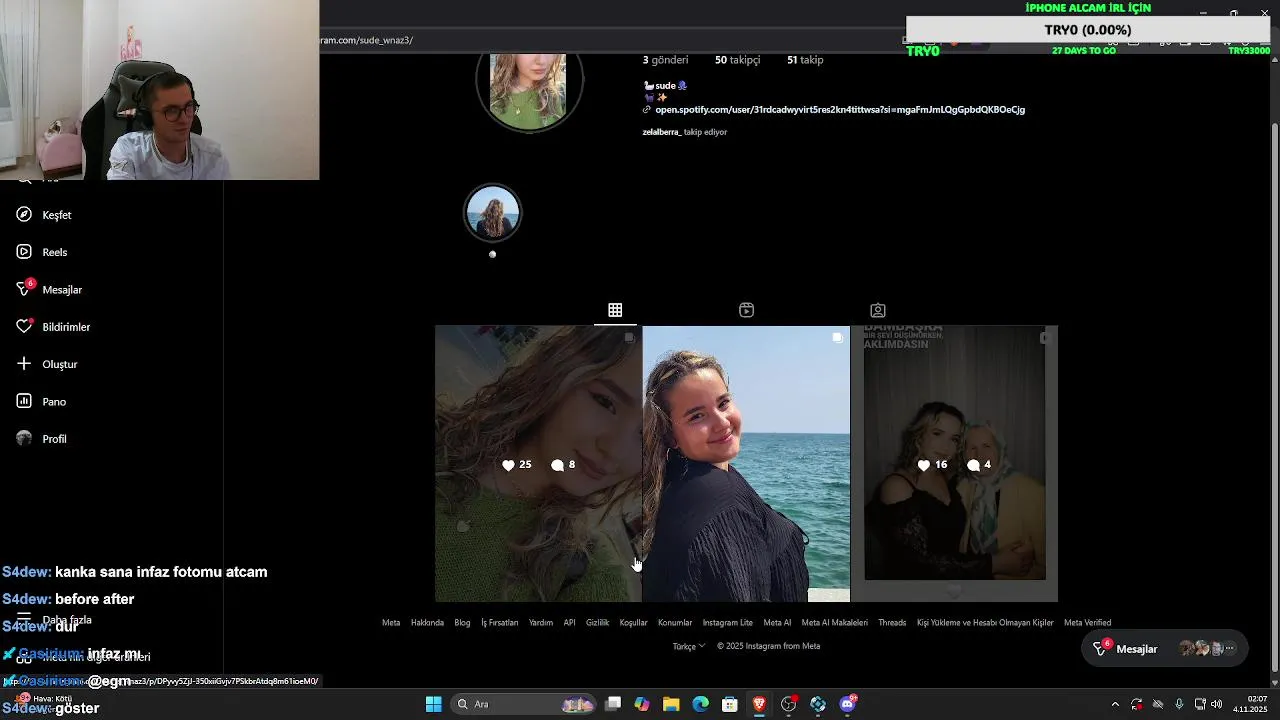Open Microsoft Edge from the taskbar
1280x720 pixels.
tap(701, 704)
